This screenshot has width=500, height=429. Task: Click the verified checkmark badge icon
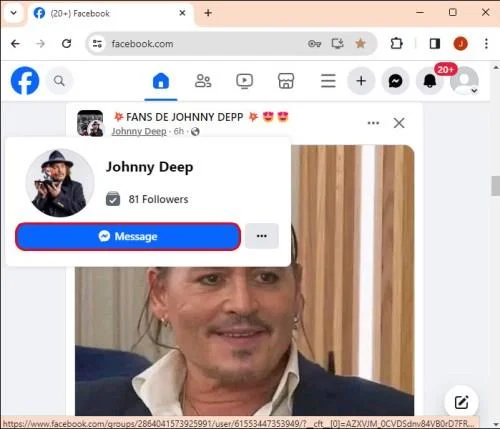(x=113, y=199)
